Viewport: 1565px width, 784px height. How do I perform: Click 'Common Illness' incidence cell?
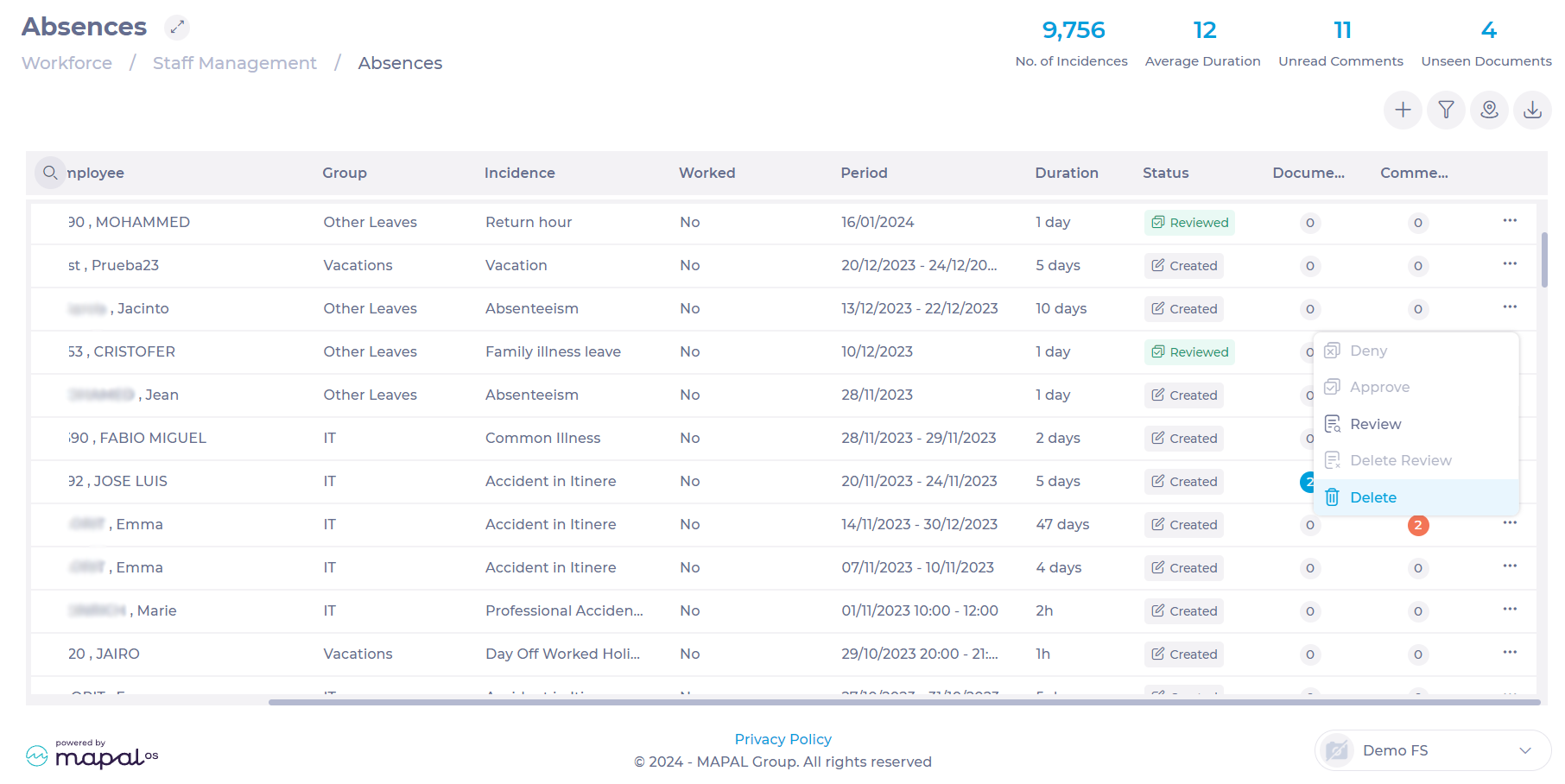tap(542, 438)
